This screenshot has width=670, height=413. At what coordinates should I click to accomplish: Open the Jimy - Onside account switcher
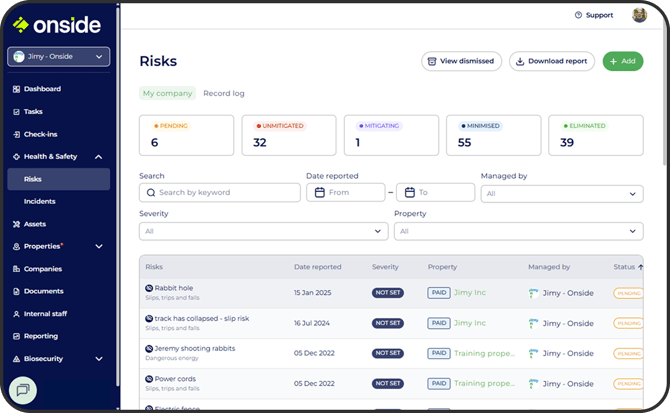59,56
